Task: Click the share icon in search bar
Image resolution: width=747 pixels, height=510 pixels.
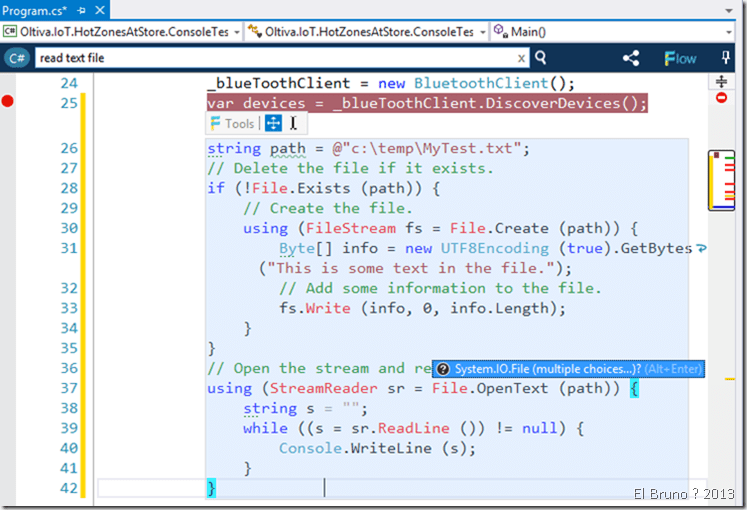Action: (x=631, y=58)
